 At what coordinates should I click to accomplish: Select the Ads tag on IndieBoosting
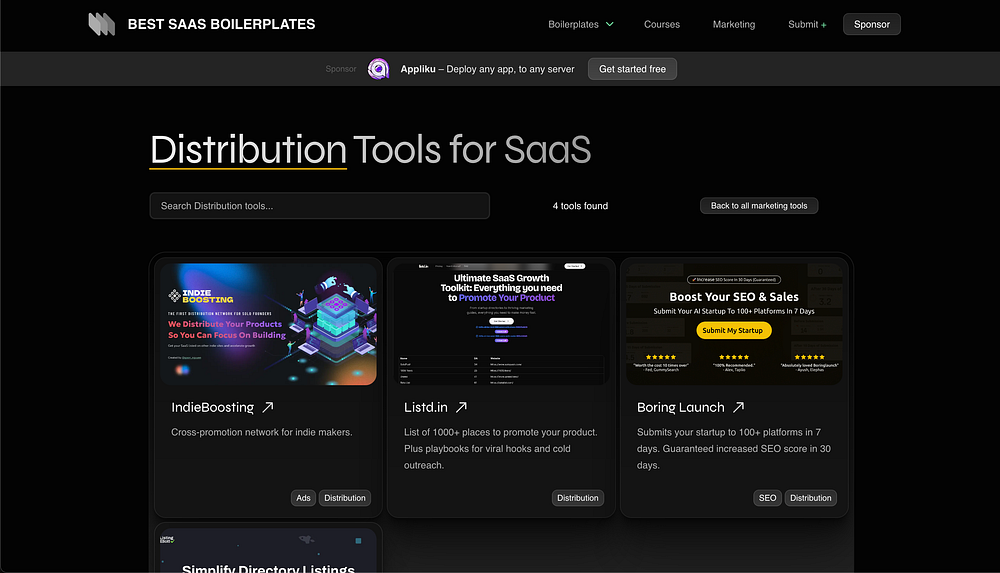click(x=304, y=498)
